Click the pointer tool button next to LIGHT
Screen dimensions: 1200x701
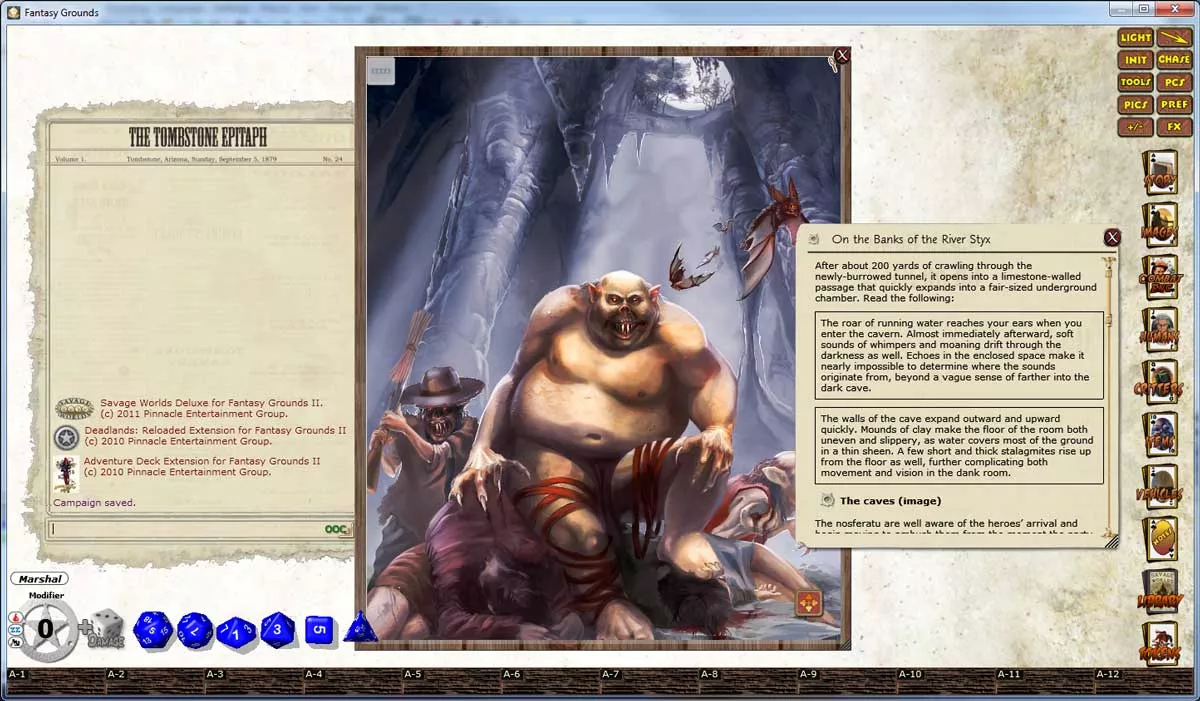1174,38
